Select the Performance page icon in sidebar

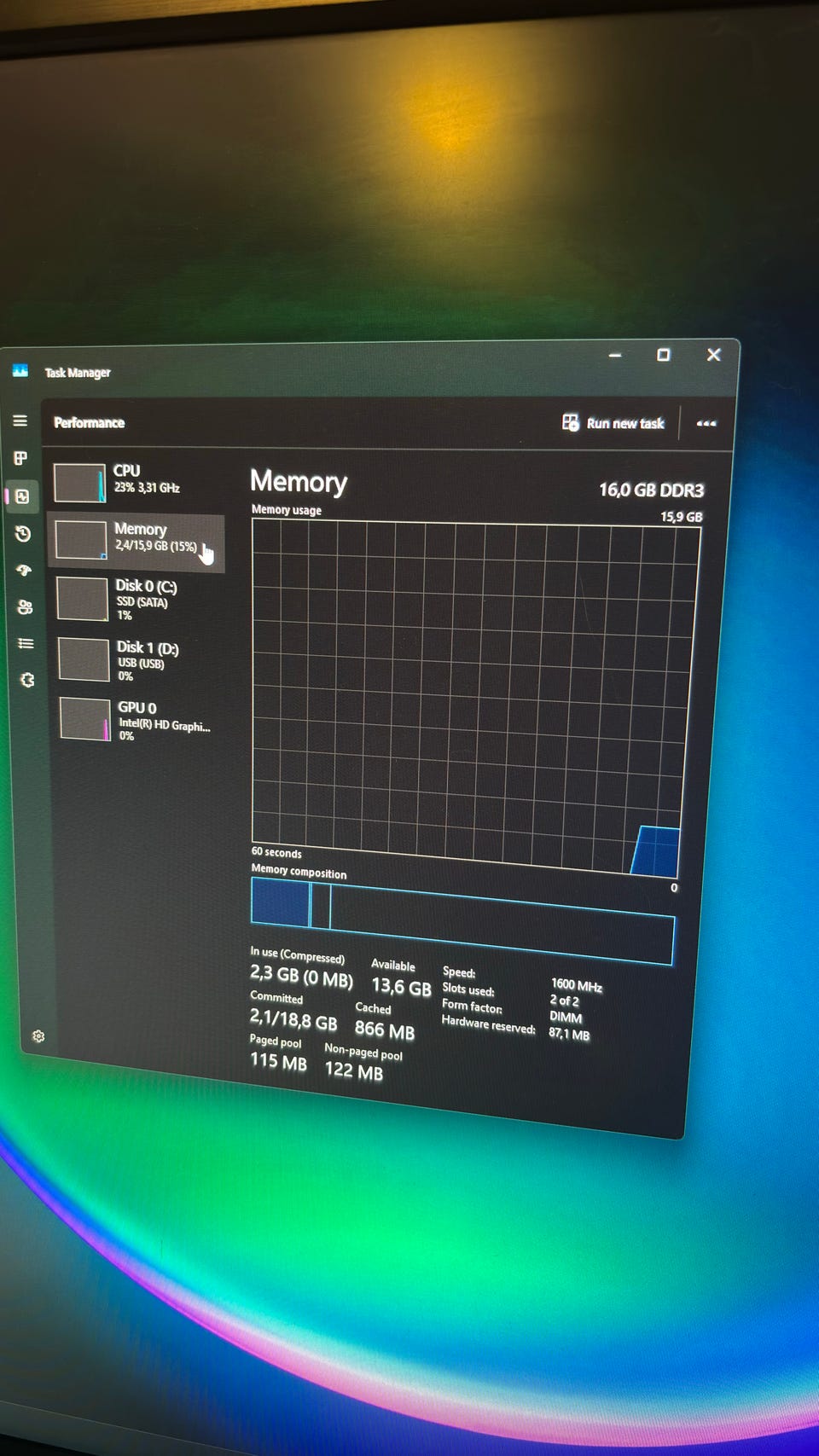22,496
